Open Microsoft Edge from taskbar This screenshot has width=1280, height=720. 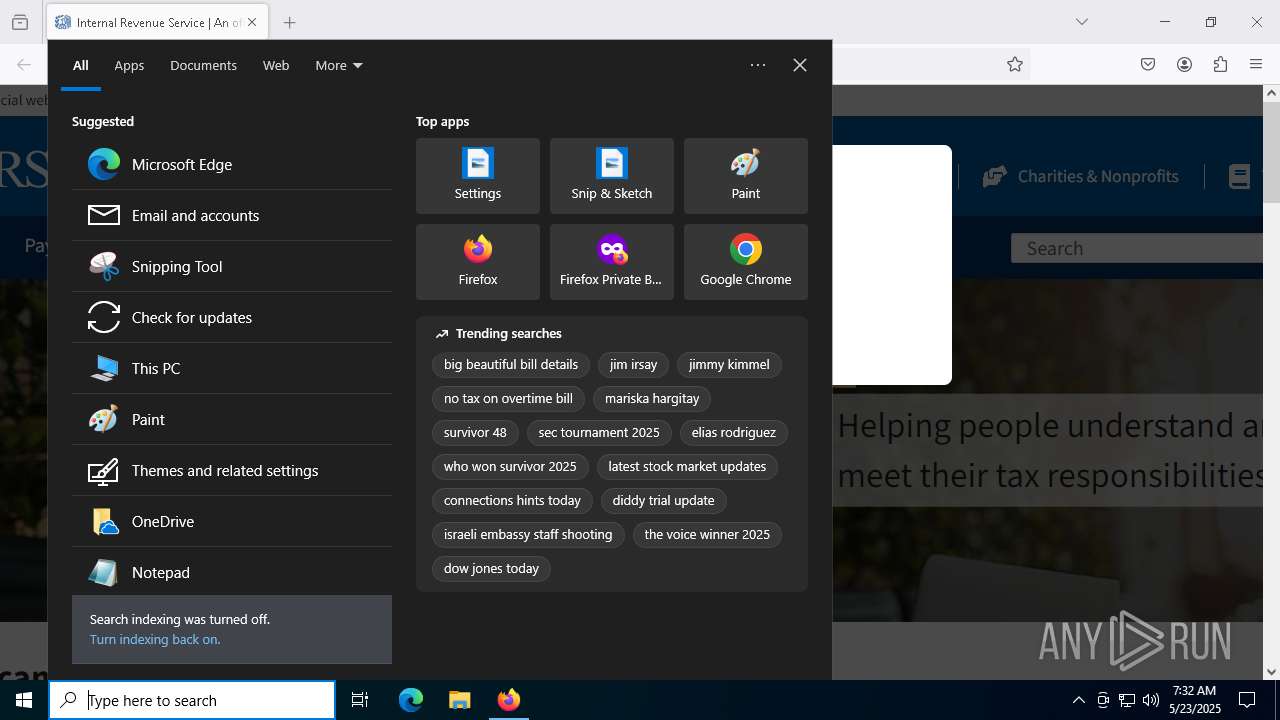411,700
